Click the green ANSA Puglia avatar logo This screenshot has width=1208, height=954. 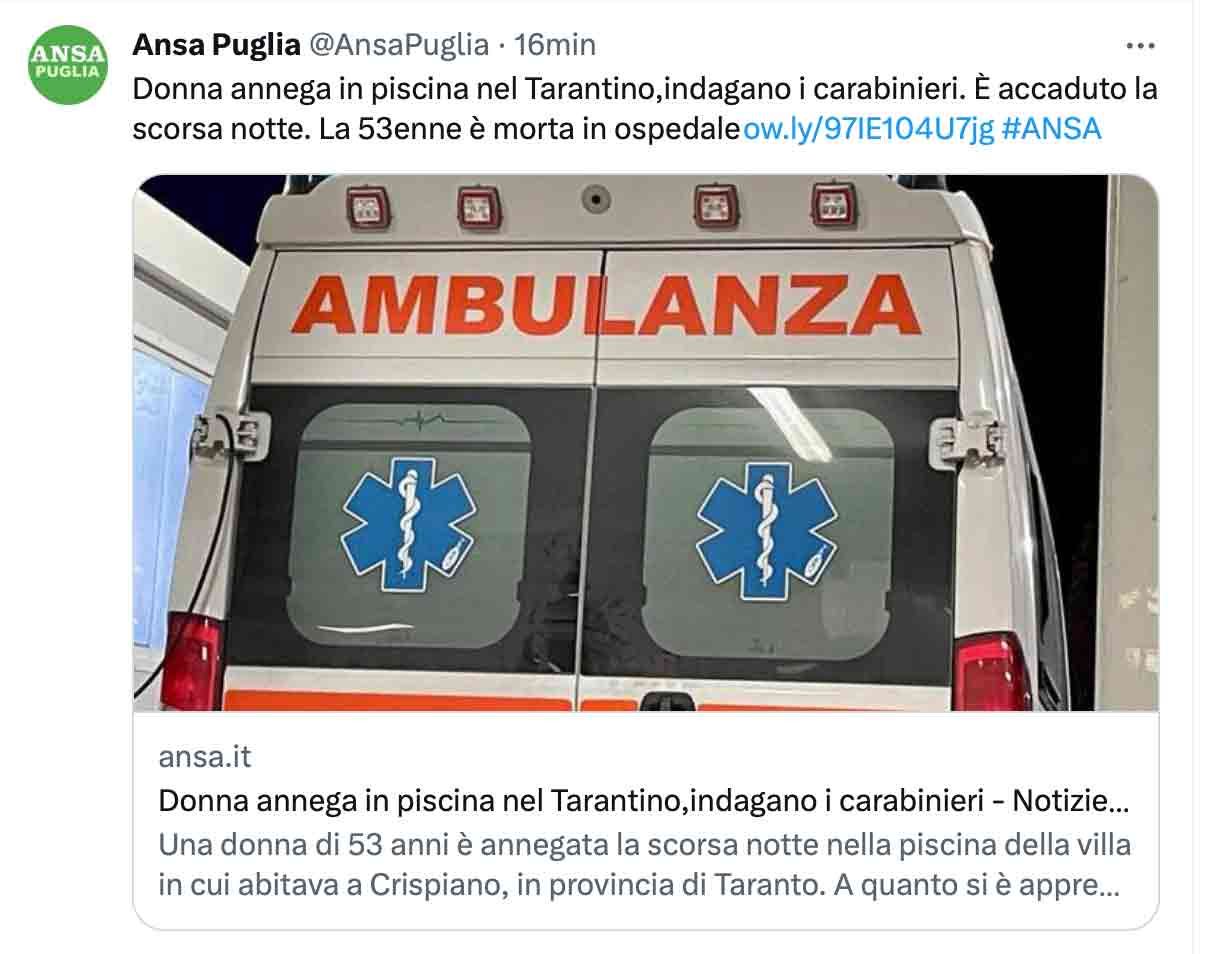68,65
